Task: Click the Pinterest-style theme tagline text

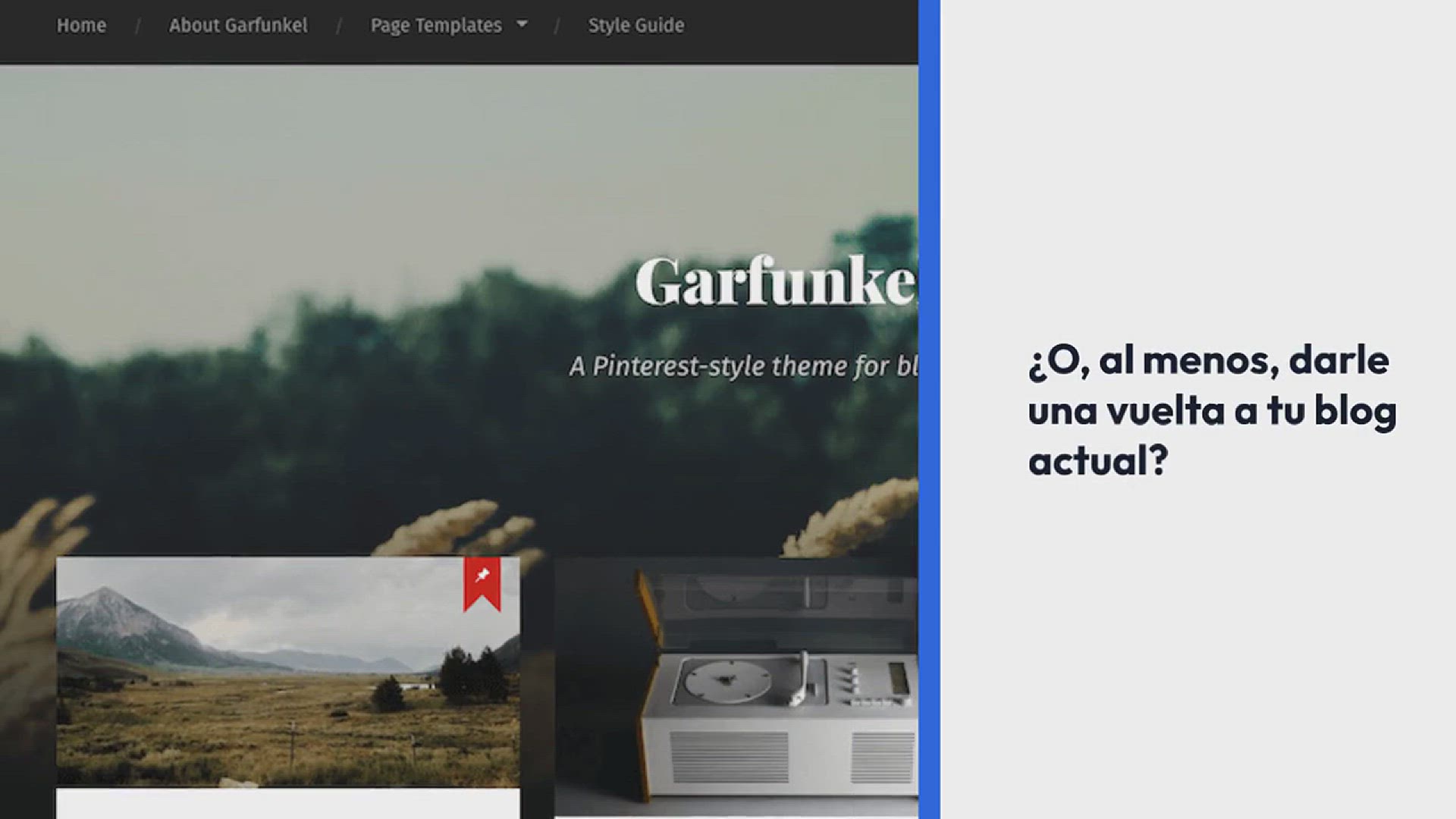Action: tap(743, 366)
